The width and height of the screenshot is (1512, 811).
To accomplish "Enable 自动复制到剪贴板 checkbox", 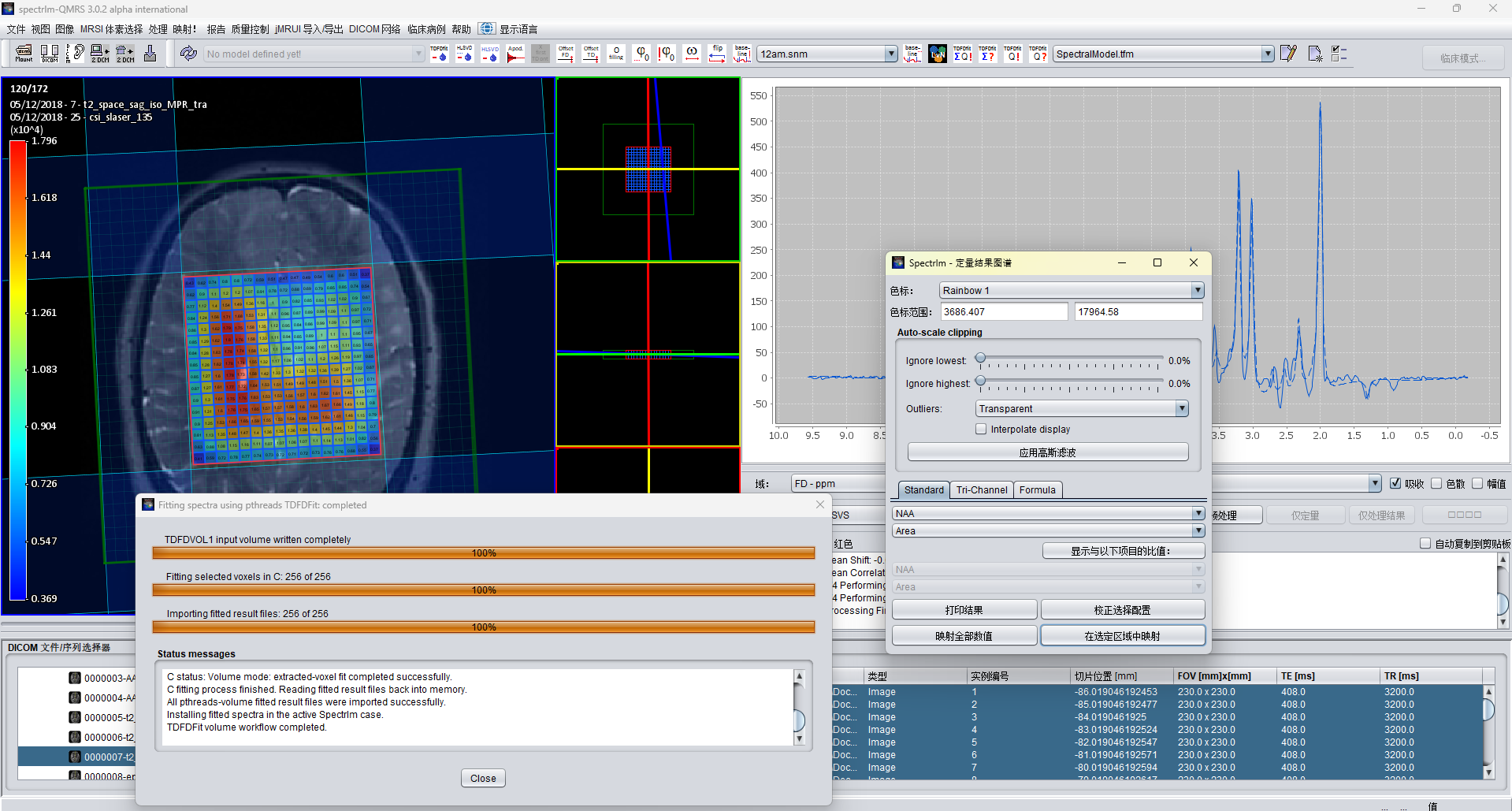I will [x=1425, y=544].
